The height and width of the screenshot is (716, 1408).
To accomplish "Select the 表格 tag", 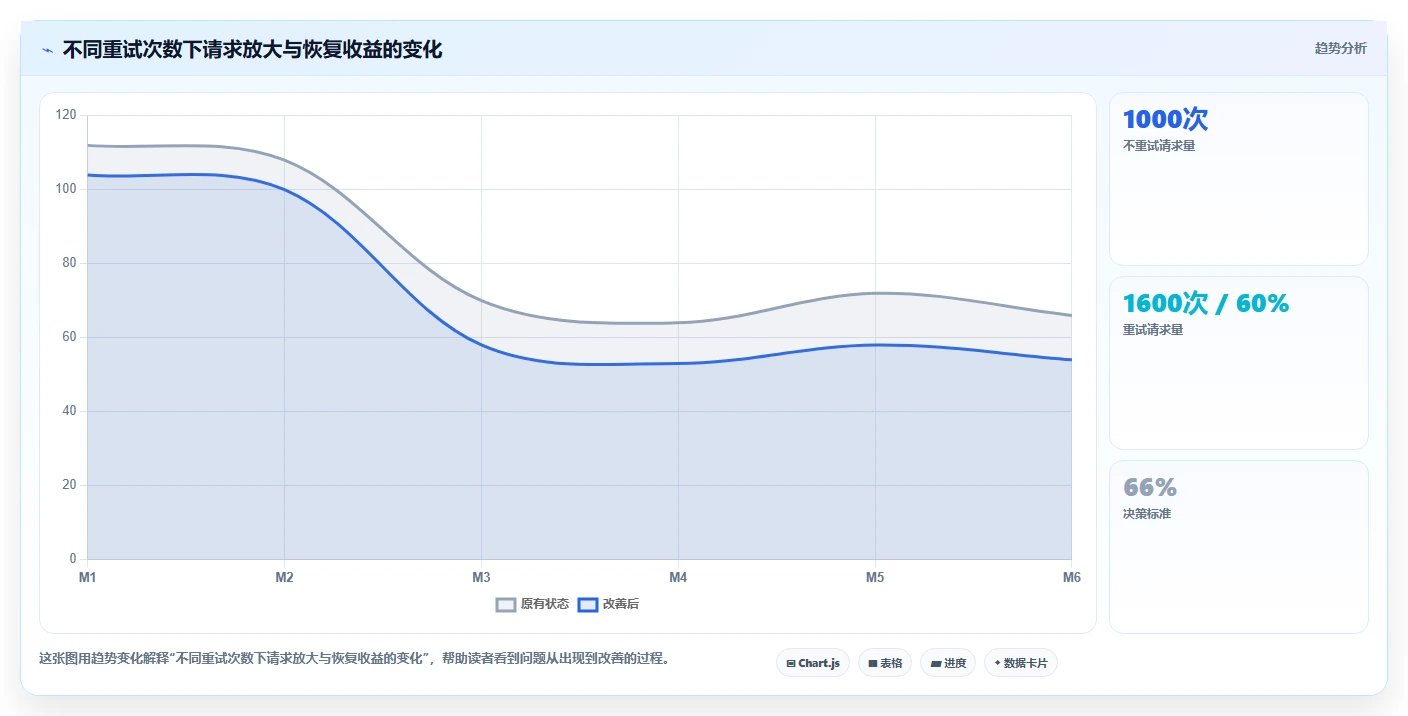I will coord(885,663).
